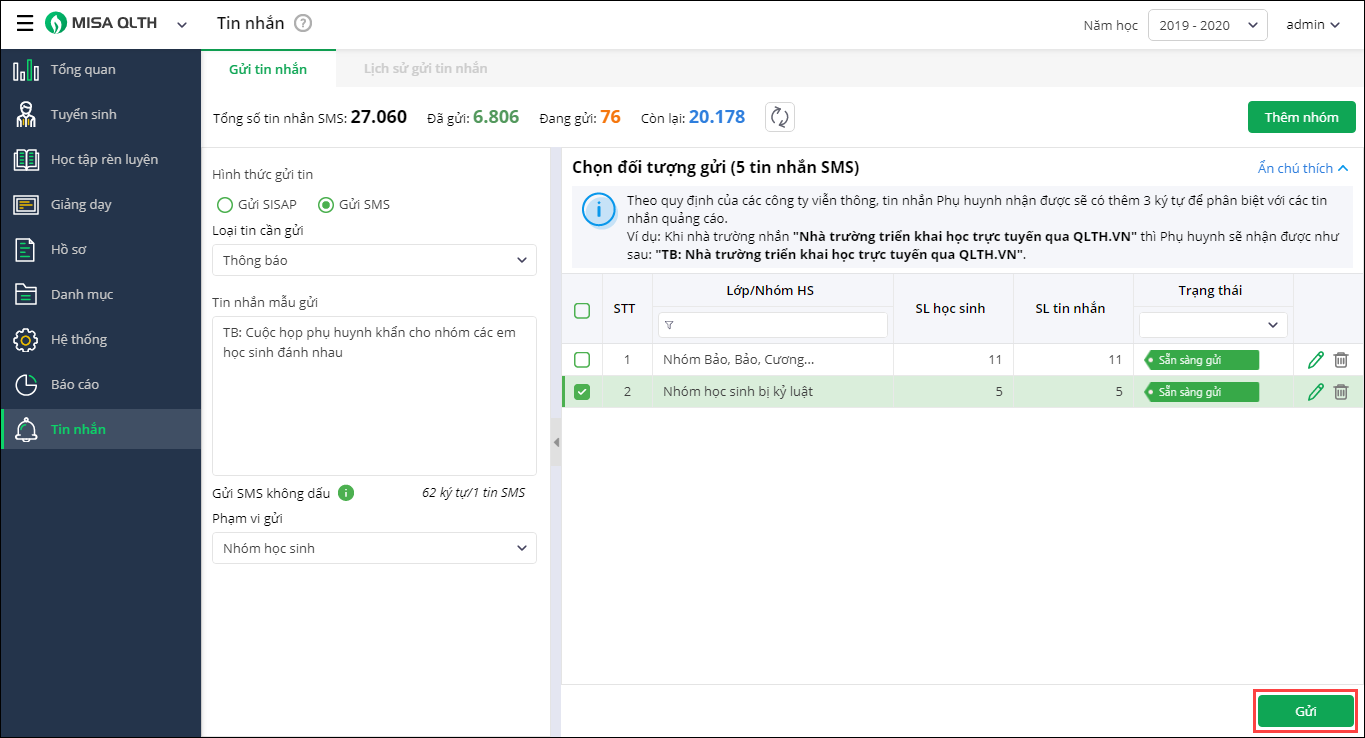Image resolution: width=1365 pixels, height=738 pixels.
Task: Select Danh mục in sidebar
Action: pyautogui.click(x=101, y=295)
